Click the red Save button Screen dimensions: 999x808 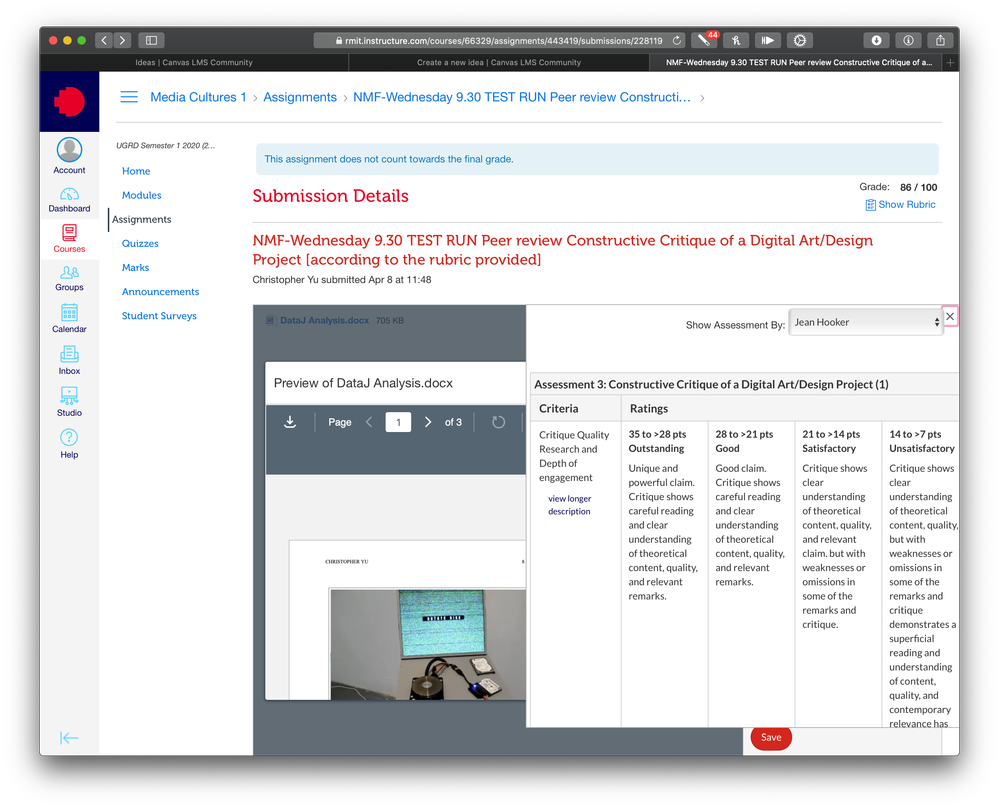tap(770, 737)
